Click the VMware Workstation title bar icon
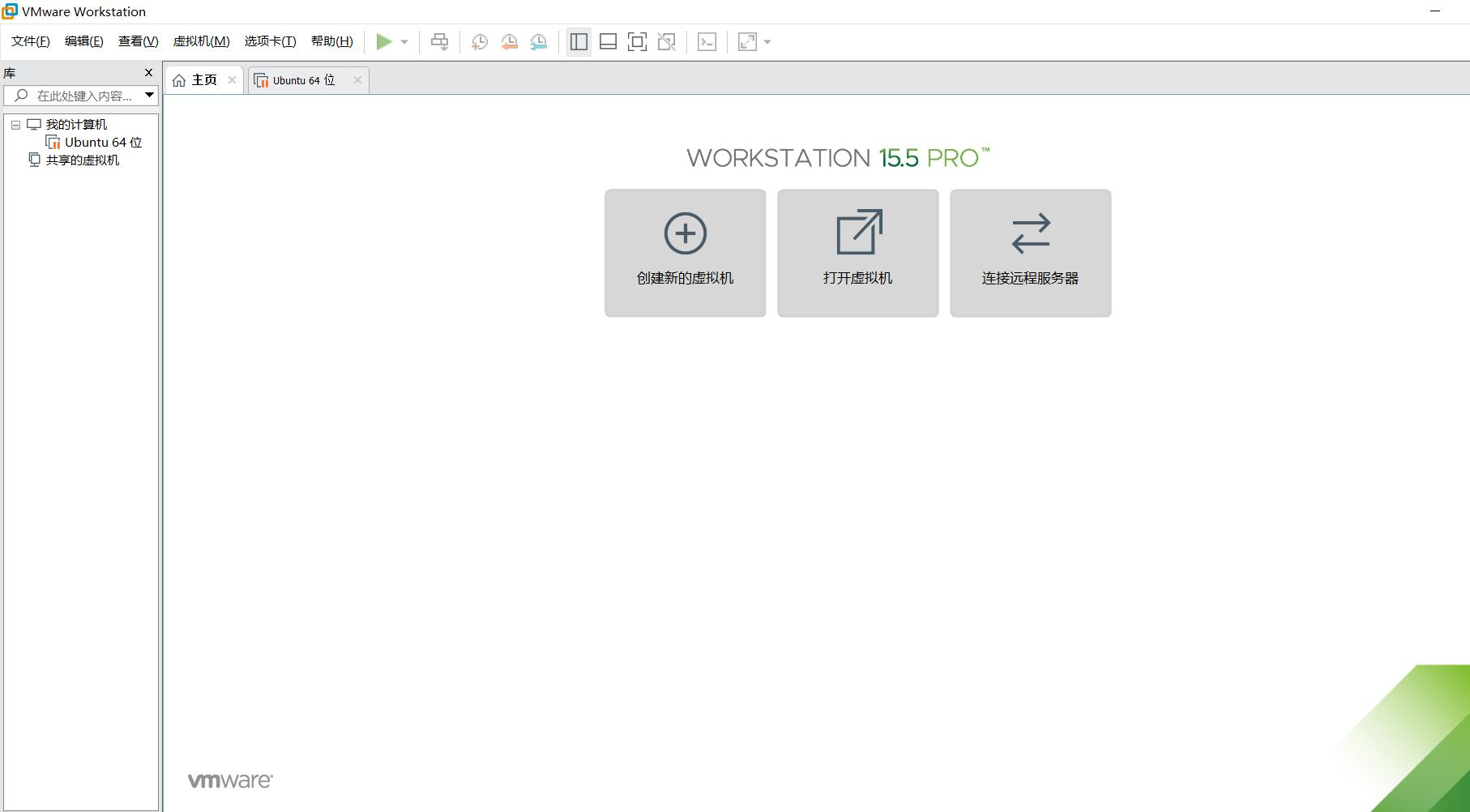The width and height of the screenshot is (1470, 812). 10,11
